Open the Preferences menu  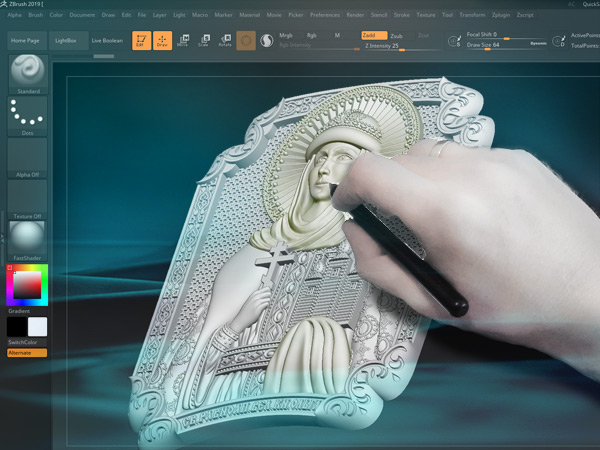(325, 15)
